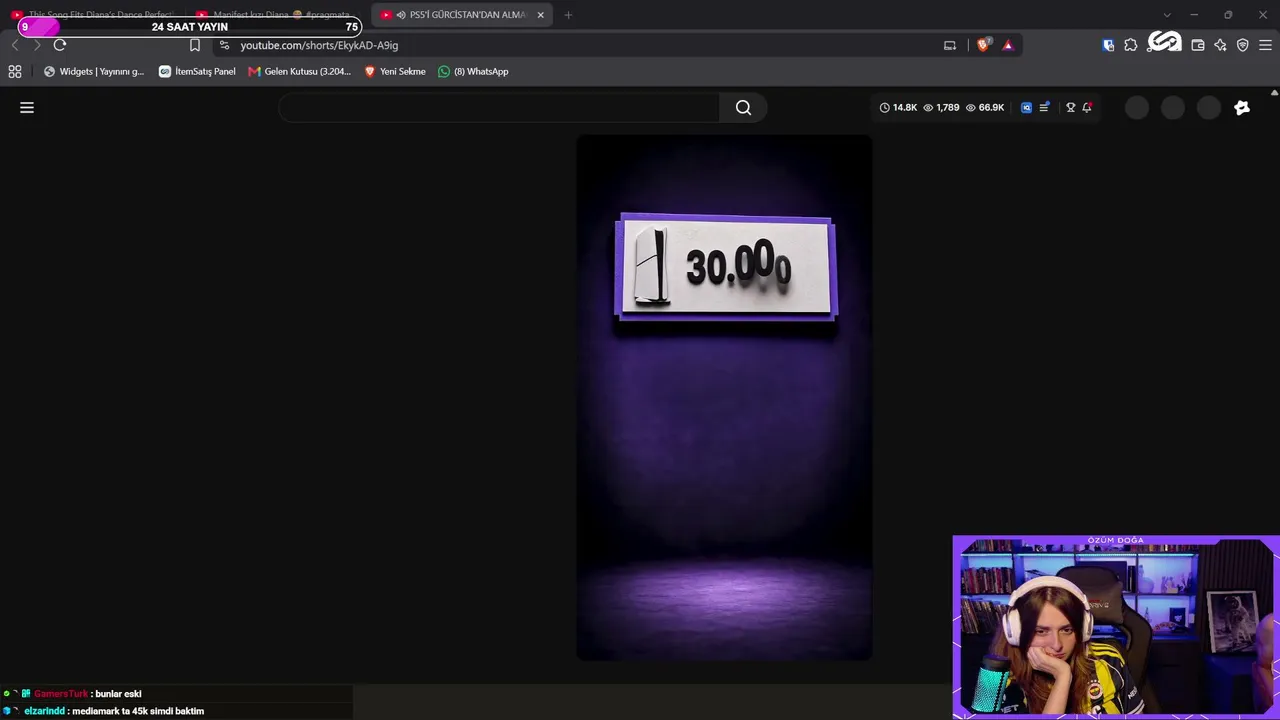Open the bookmarks grid apps icon

15,71
